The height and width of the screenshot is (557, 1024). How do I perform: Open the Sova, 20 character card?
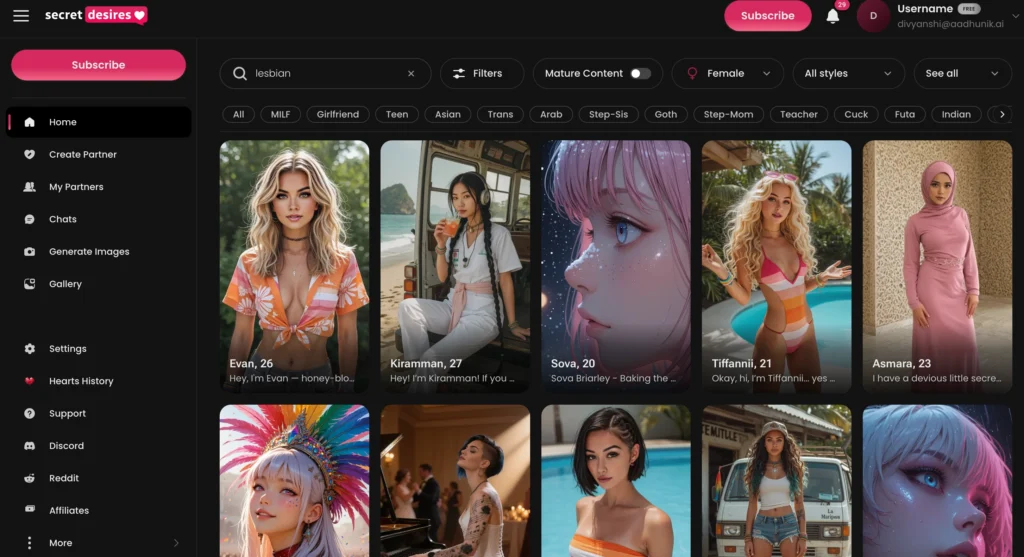(x=616, y=266)
